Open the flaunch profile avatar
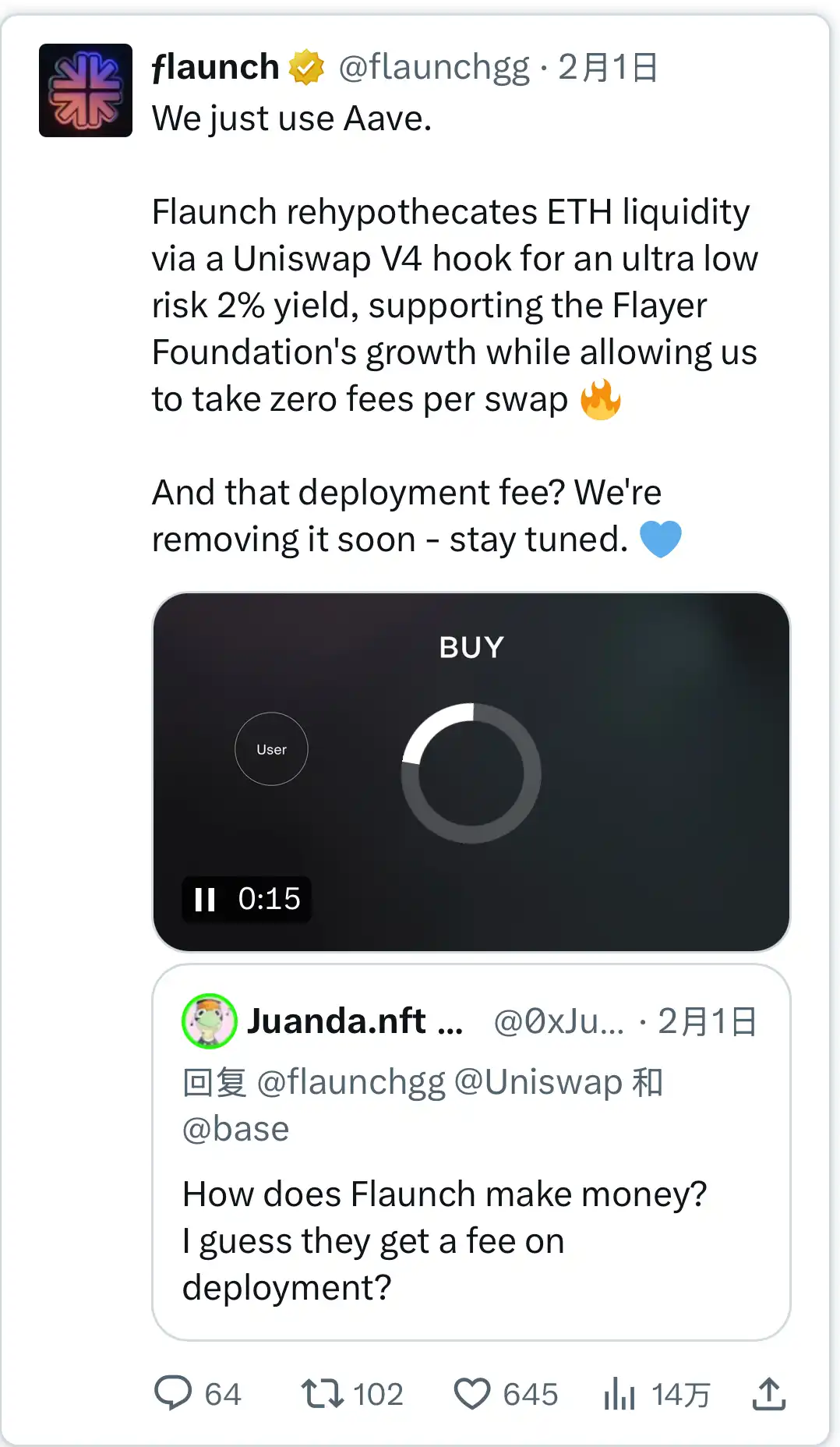Image resolution: width=840 pixels, height=1447 pixels. tap(86, 90)
